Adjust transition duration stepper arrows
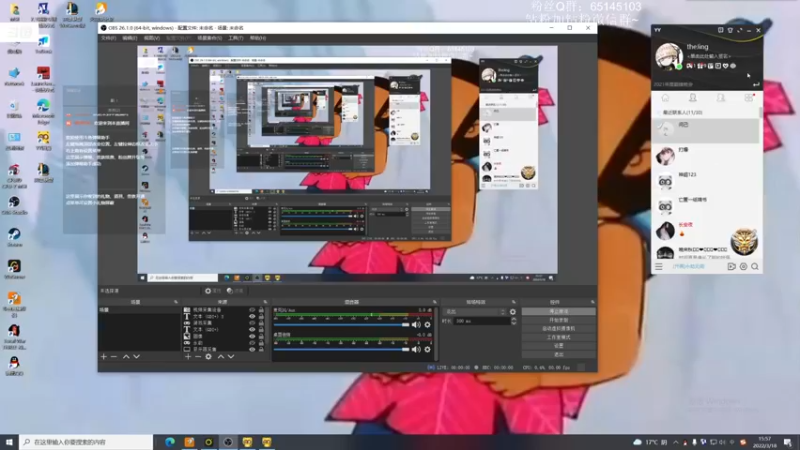 click(x=513, y=321)
